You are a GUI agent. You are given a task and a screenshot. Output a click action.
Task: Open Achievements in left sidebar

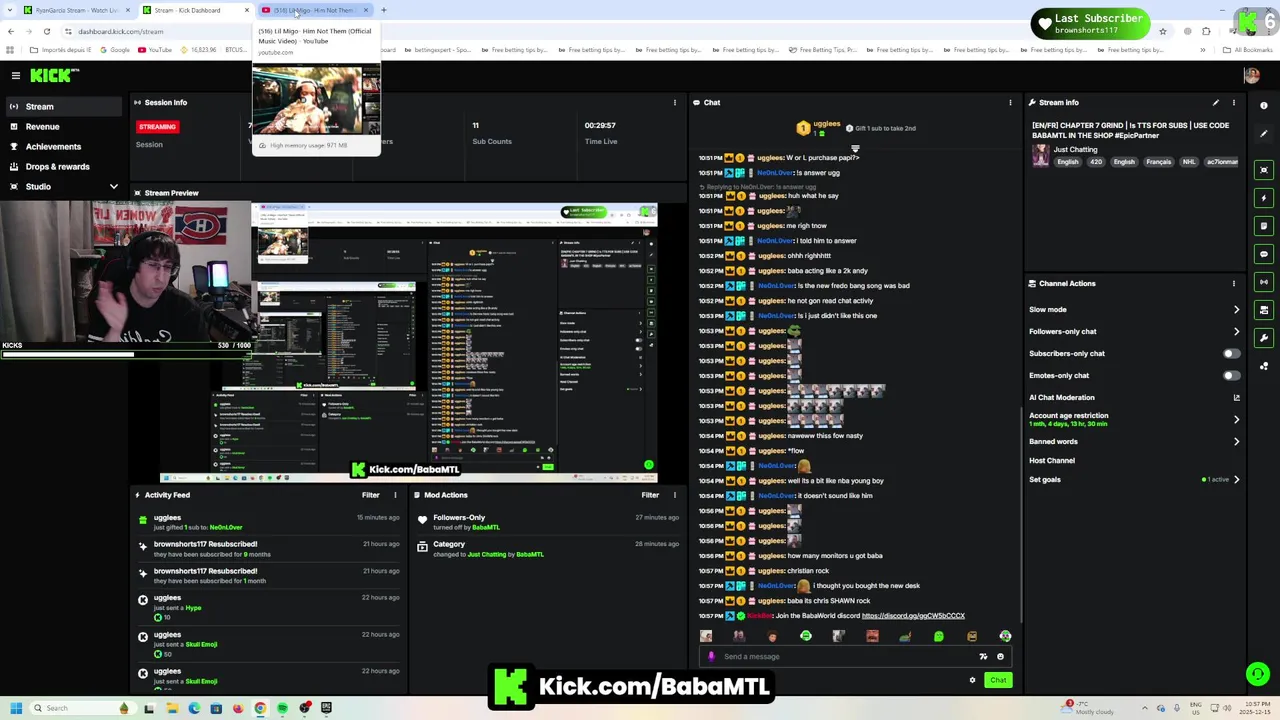pos(62,146)
